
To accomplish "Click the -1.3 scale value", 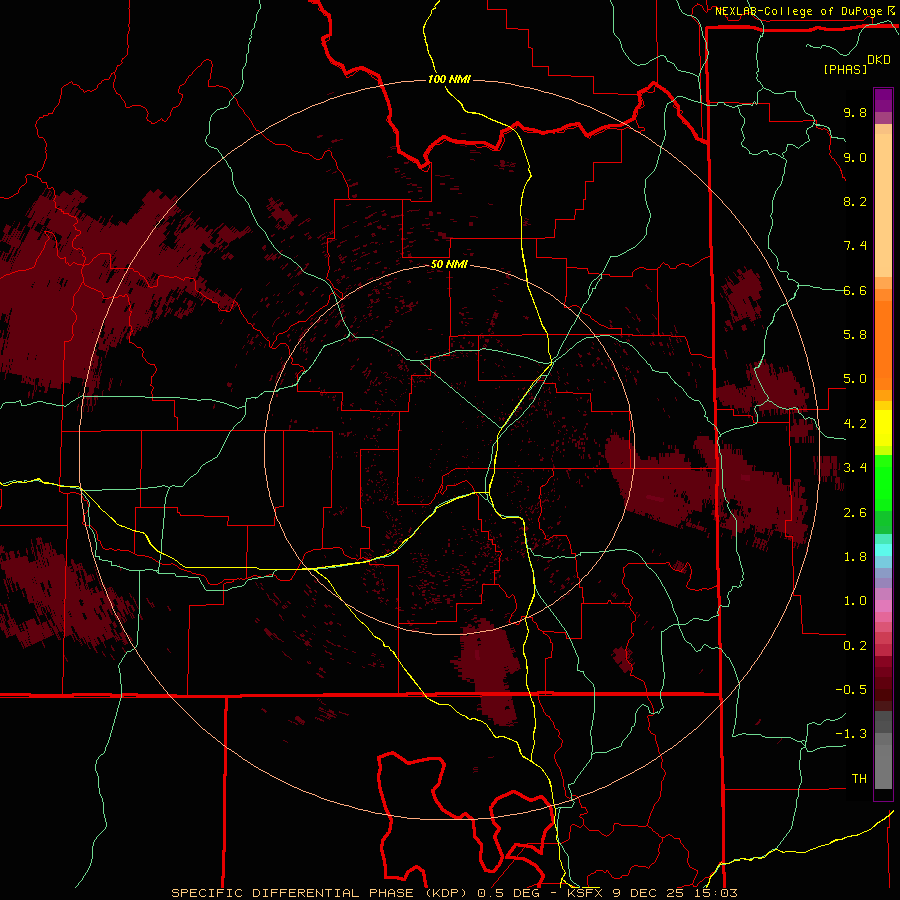I will click(851, 734).
